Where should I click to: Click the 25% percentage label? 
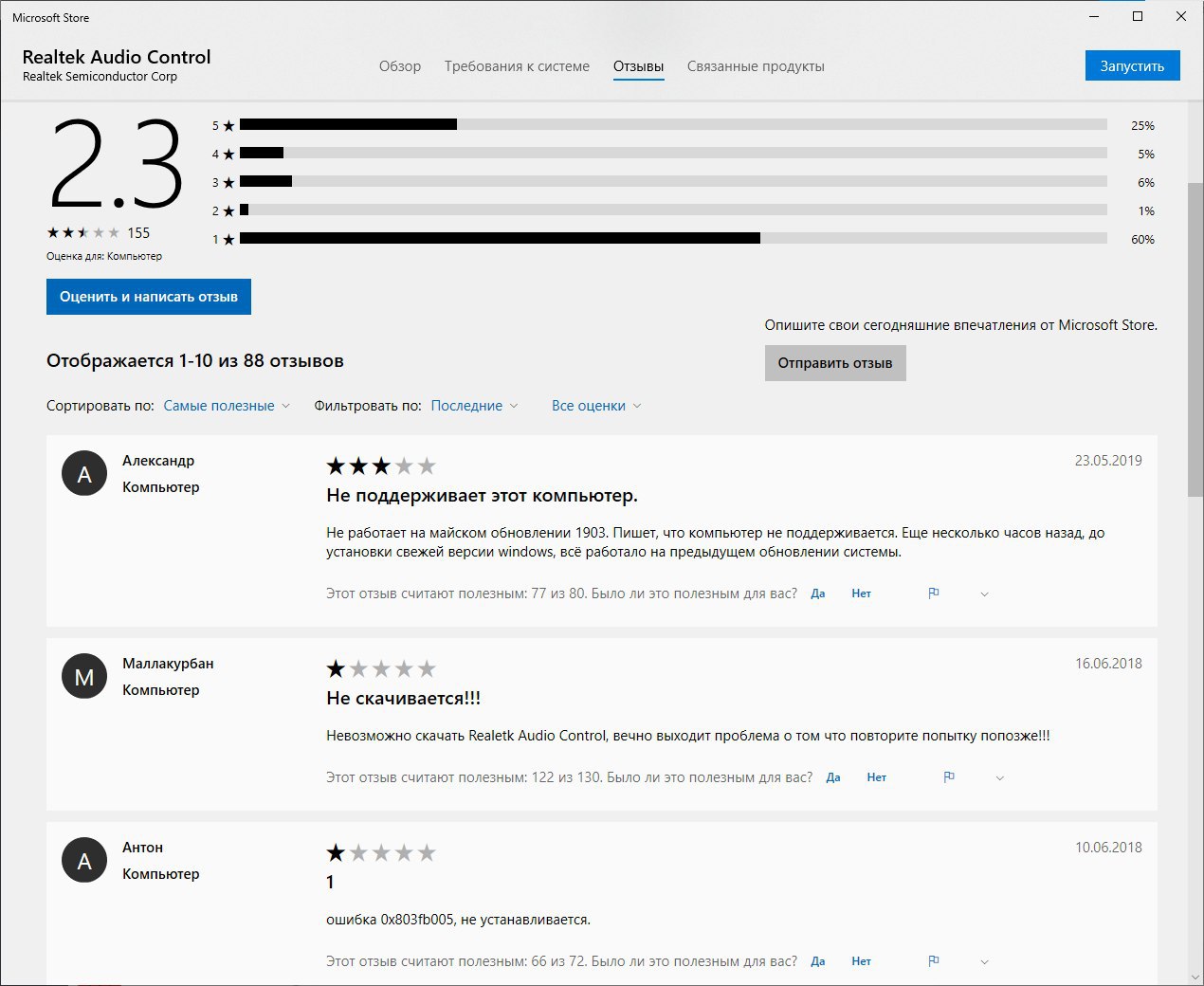pos(1142,126)
